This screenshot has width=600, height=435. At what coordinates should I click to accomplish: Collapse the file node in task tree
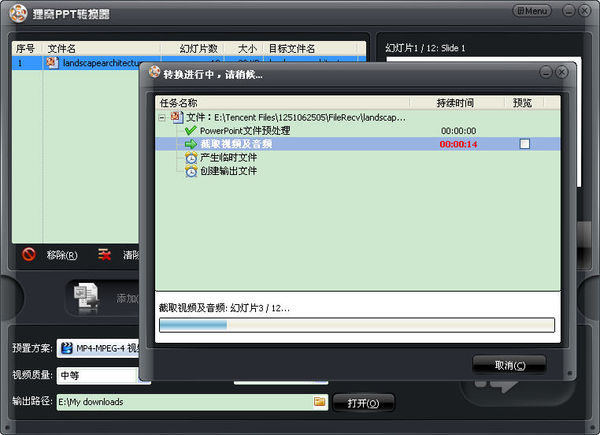pyautogui.click(x=162, y=117)
